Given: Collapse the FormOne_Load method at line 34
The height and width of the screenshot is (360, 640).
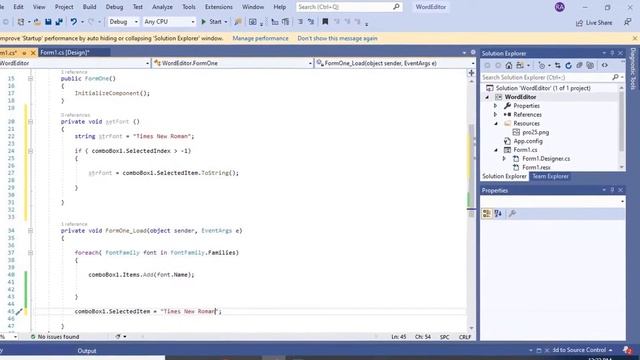Looking at the screenshot, I should point(30,231).
